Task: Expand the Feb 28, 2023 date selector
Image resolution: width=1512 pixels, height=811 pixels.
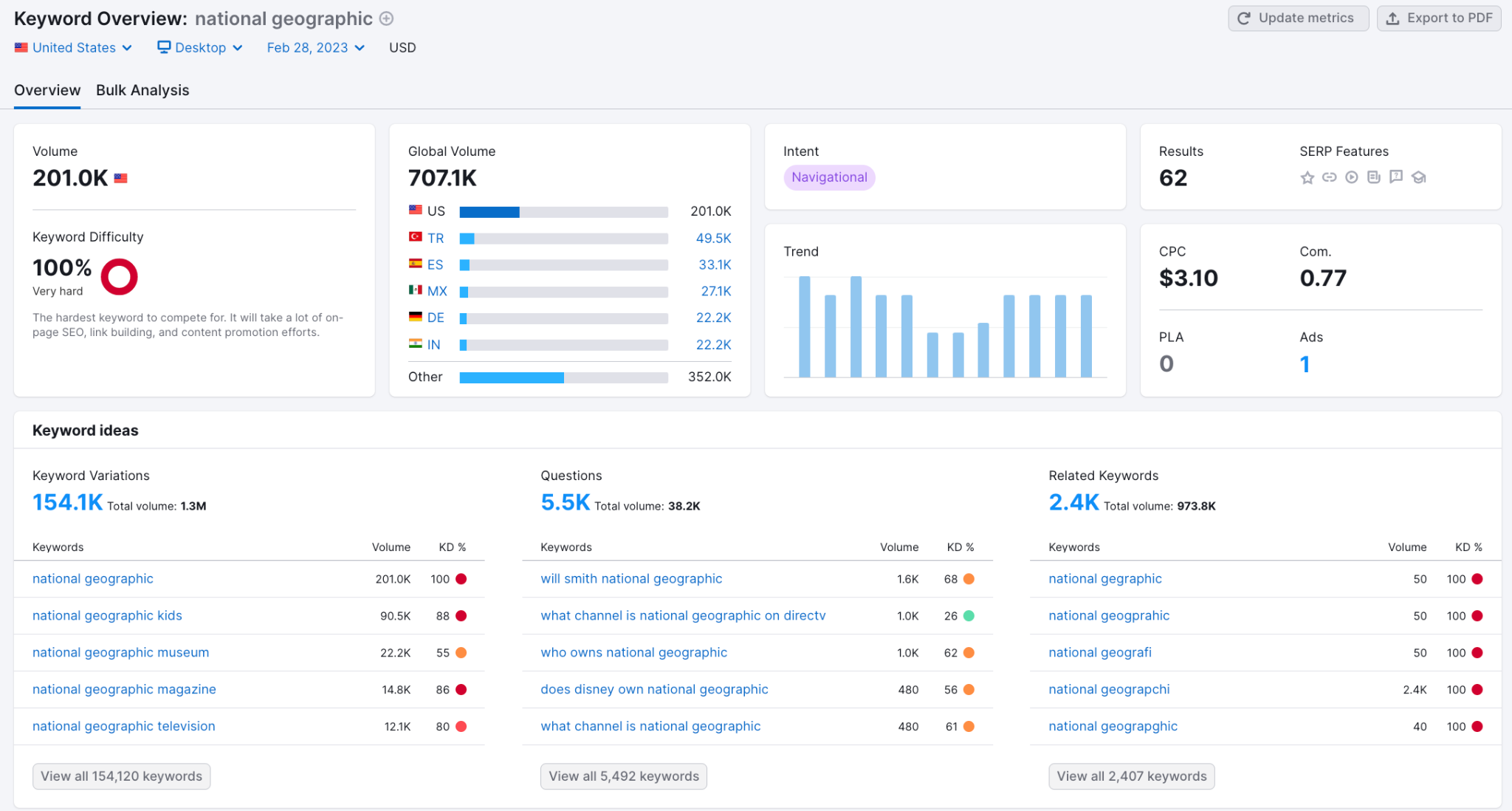Action: (316, 48)
